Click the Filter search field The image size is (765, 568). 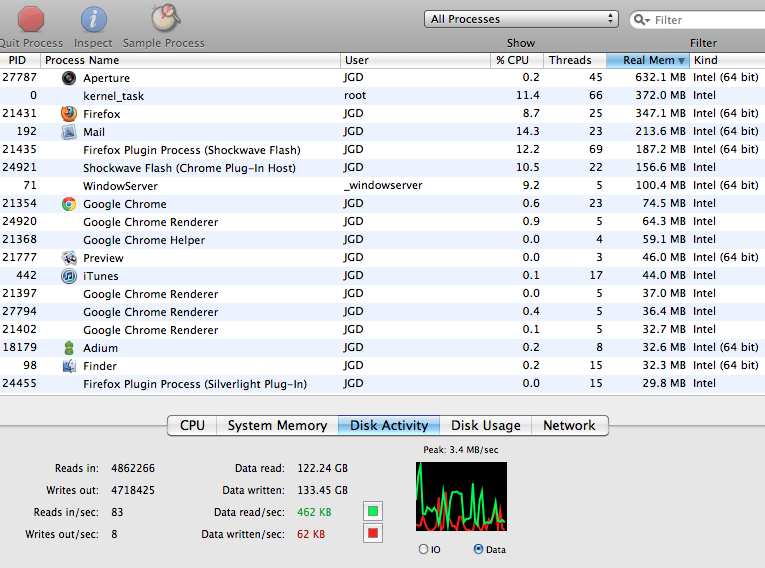point(698,20)
